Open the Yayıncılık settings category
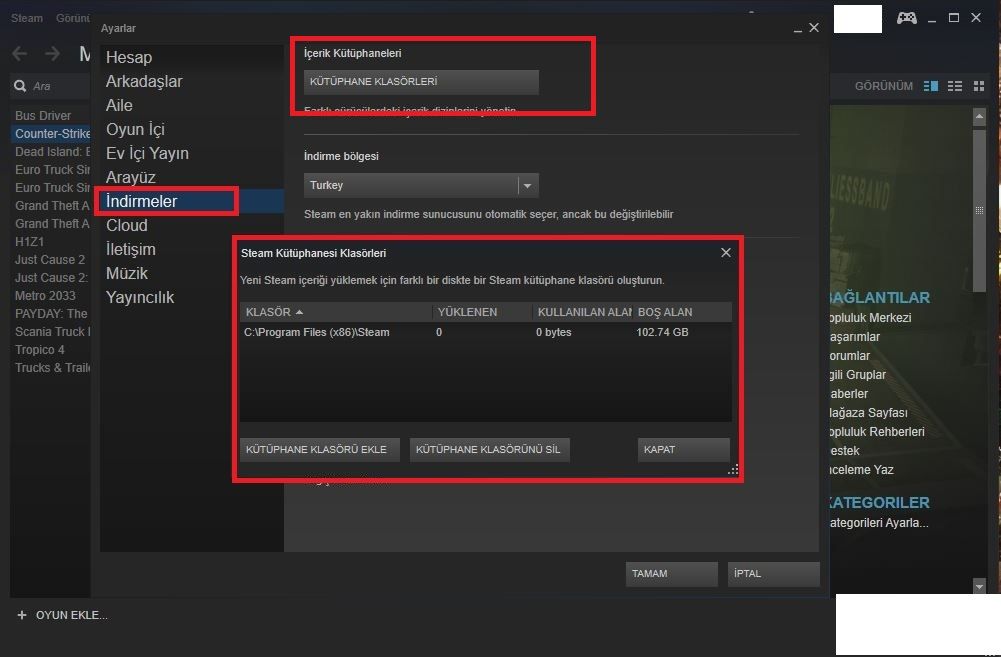The image size is (1001, 657). tap(140, 297)
